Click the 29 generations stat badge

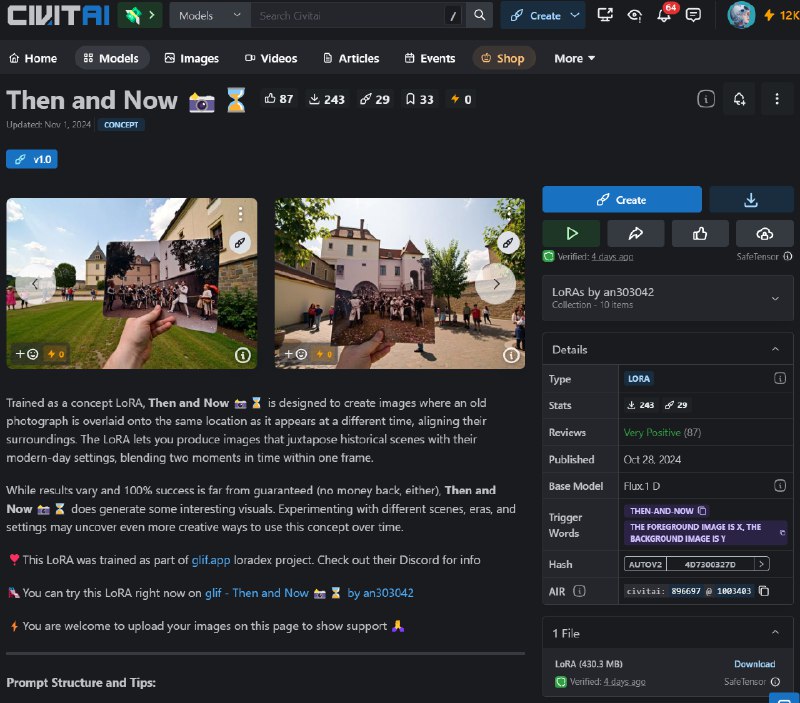[374, 99]
